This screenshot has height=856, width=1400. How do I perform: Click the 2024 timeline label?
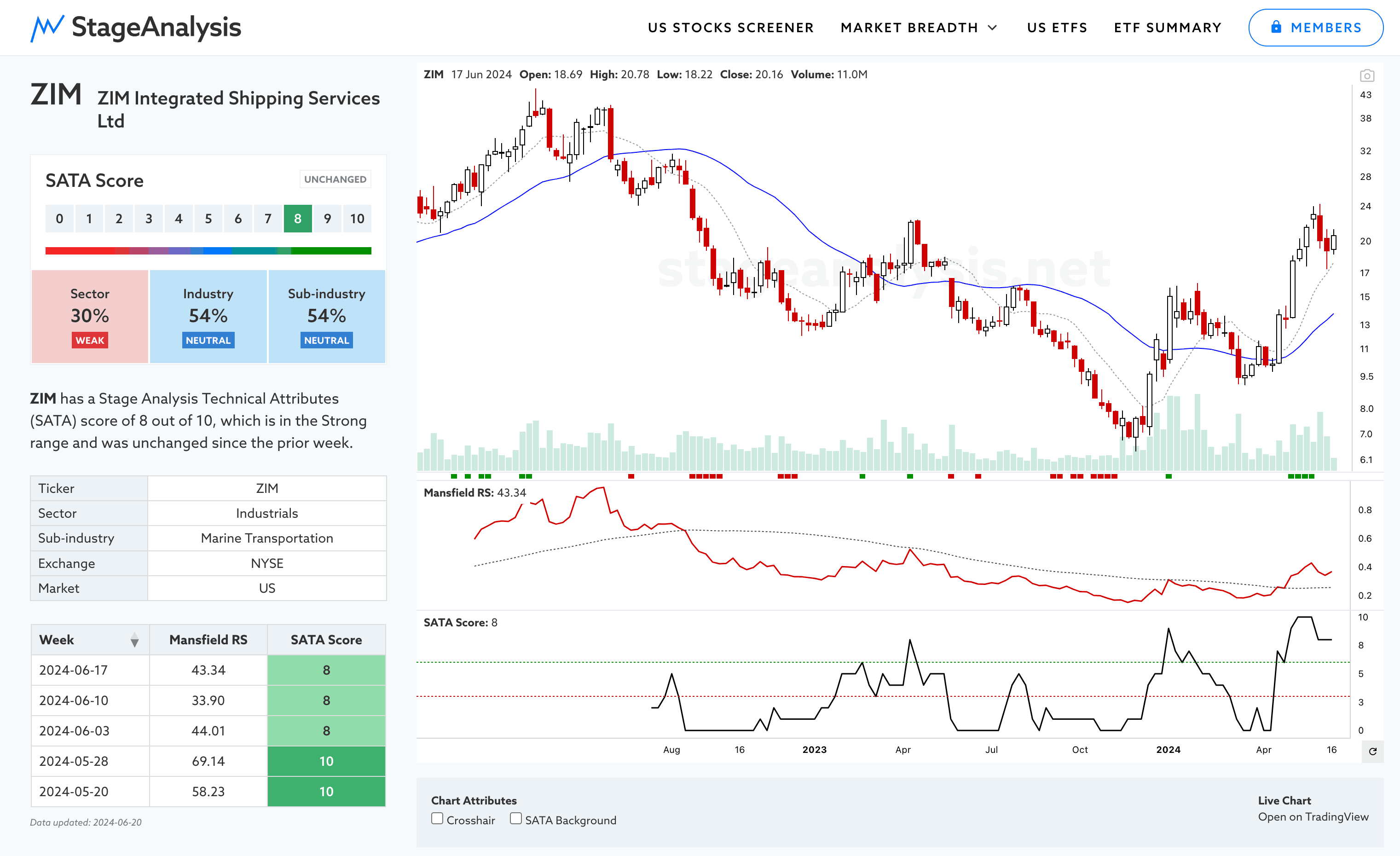pos(1168,750)
